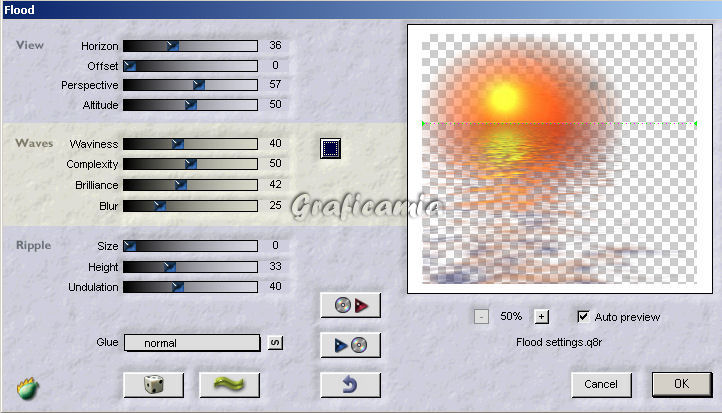Click the Waves section label
The image size is (722, 413).
click(34, 143)
